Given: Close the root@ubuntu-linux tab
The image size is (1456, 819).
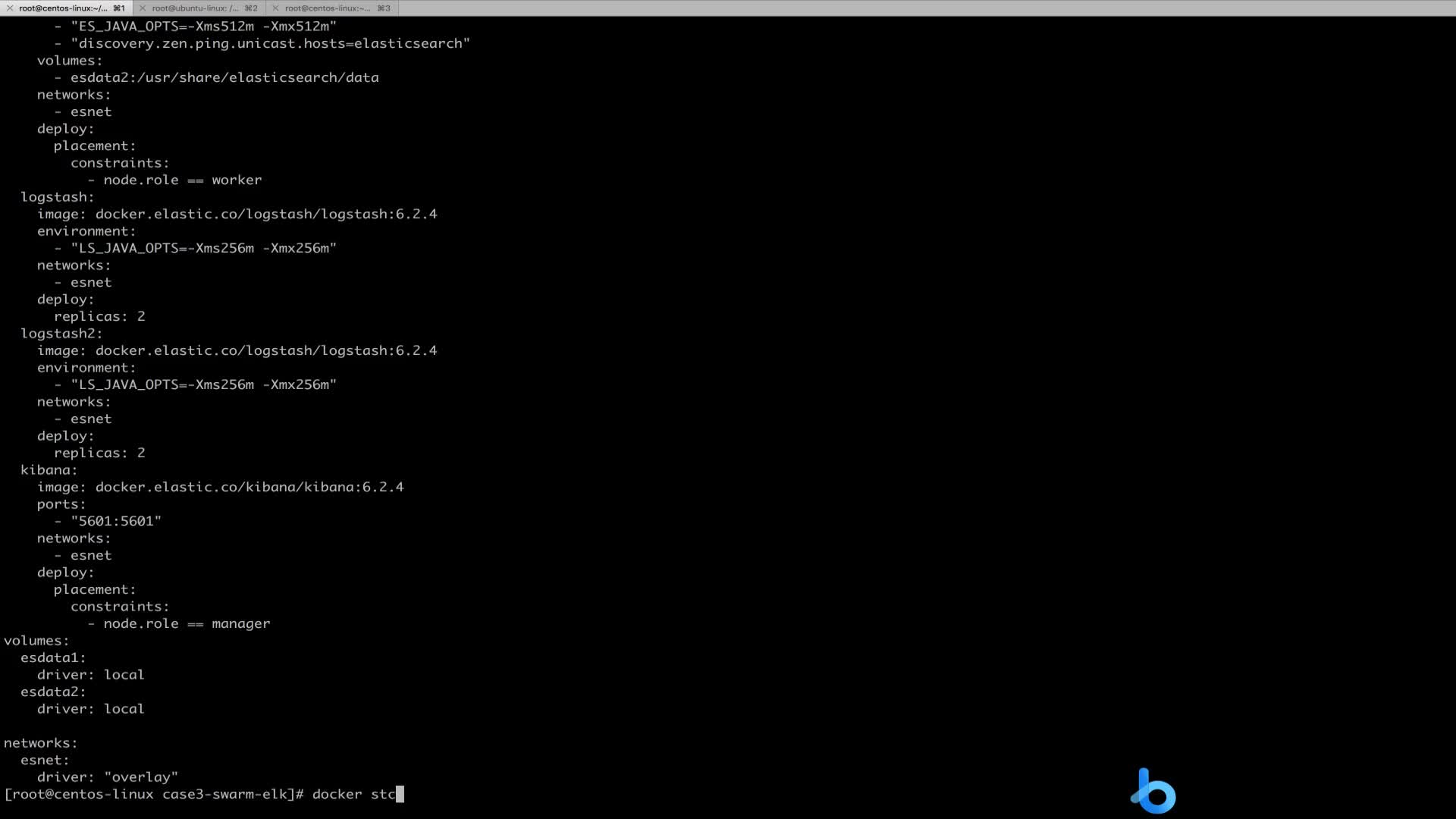Looking at the screenshot, I should click(x=143, y=8).
